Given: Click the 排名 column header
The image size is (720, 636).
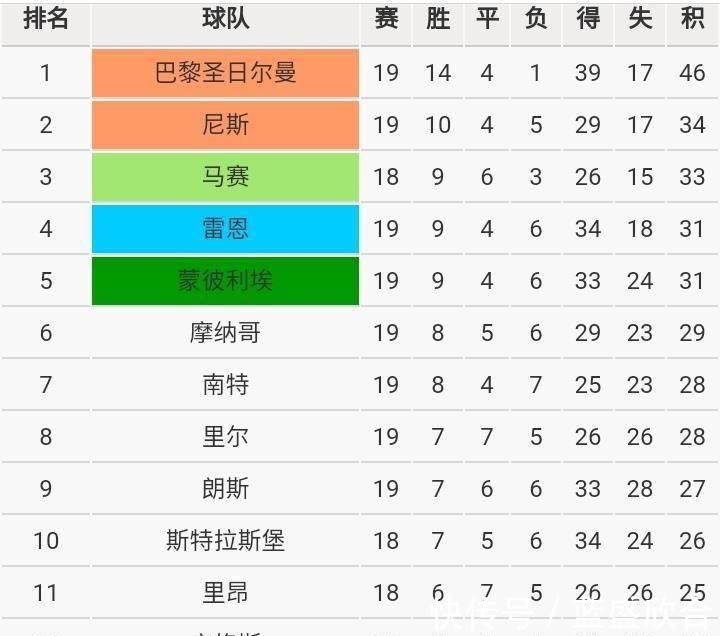Looking at the screenshot, I should click(45, 19).
